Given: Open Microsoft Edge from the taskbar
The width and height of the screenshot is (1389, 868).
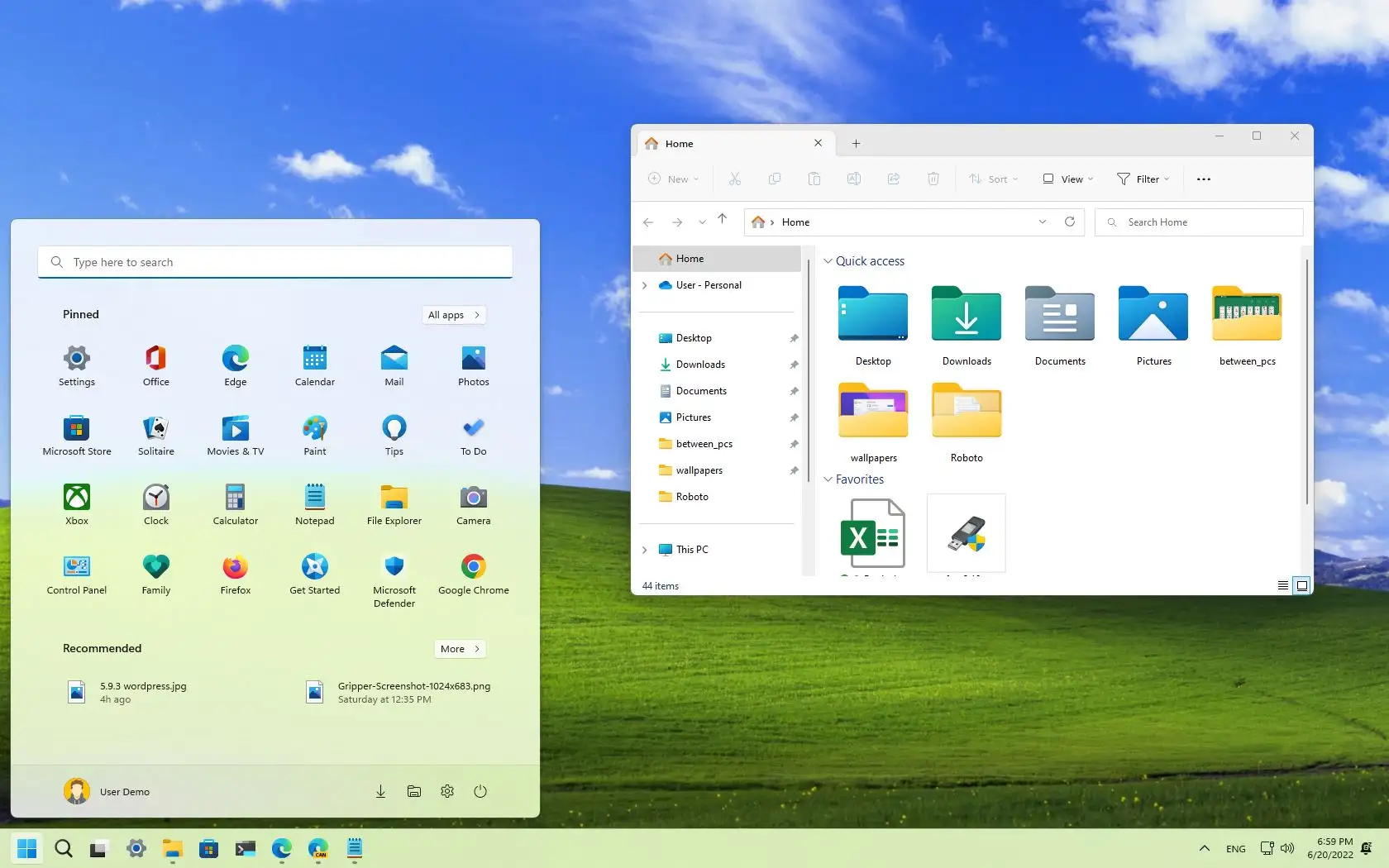Looking at the screenshot, I should 281,848.
